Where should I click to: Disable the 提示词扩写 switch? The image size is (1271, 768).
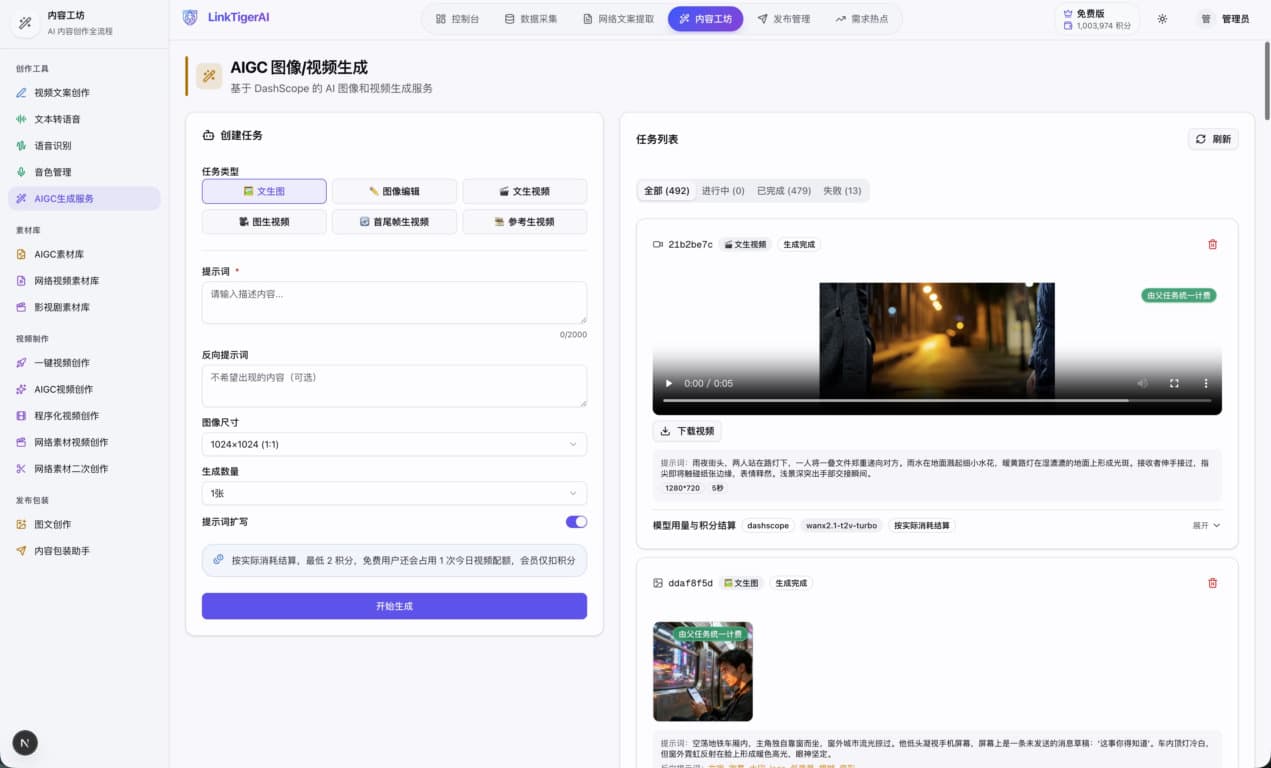(x=576, y=522)
